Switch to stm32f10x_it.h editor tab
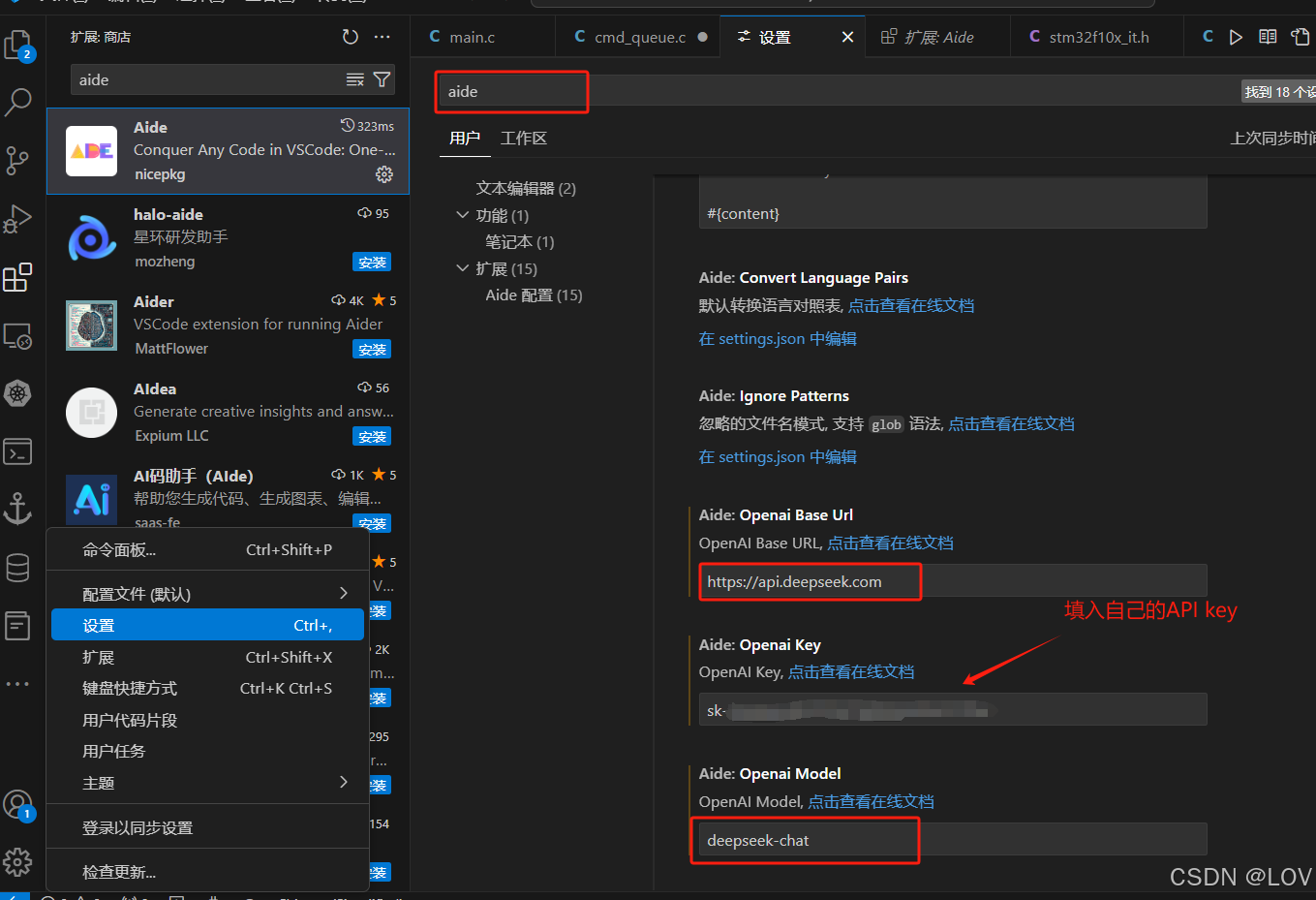Screen dimensions: 1316x900 tap(1098, 37)
